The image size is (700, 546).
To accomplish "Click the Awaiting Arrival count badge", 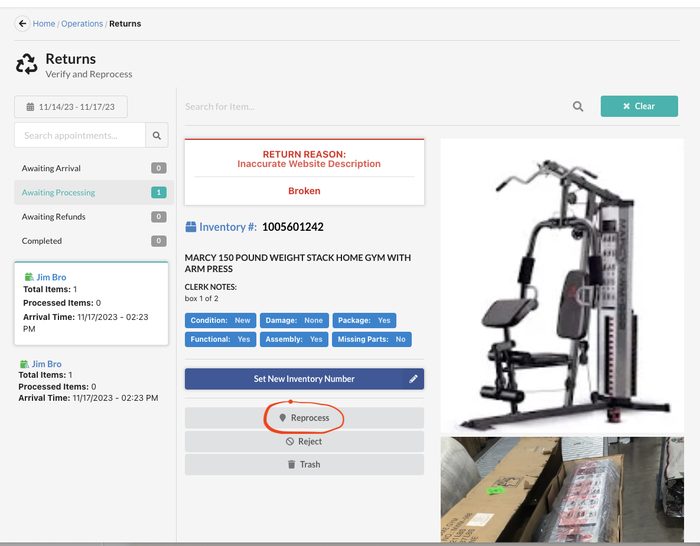I will click(158, 168).
